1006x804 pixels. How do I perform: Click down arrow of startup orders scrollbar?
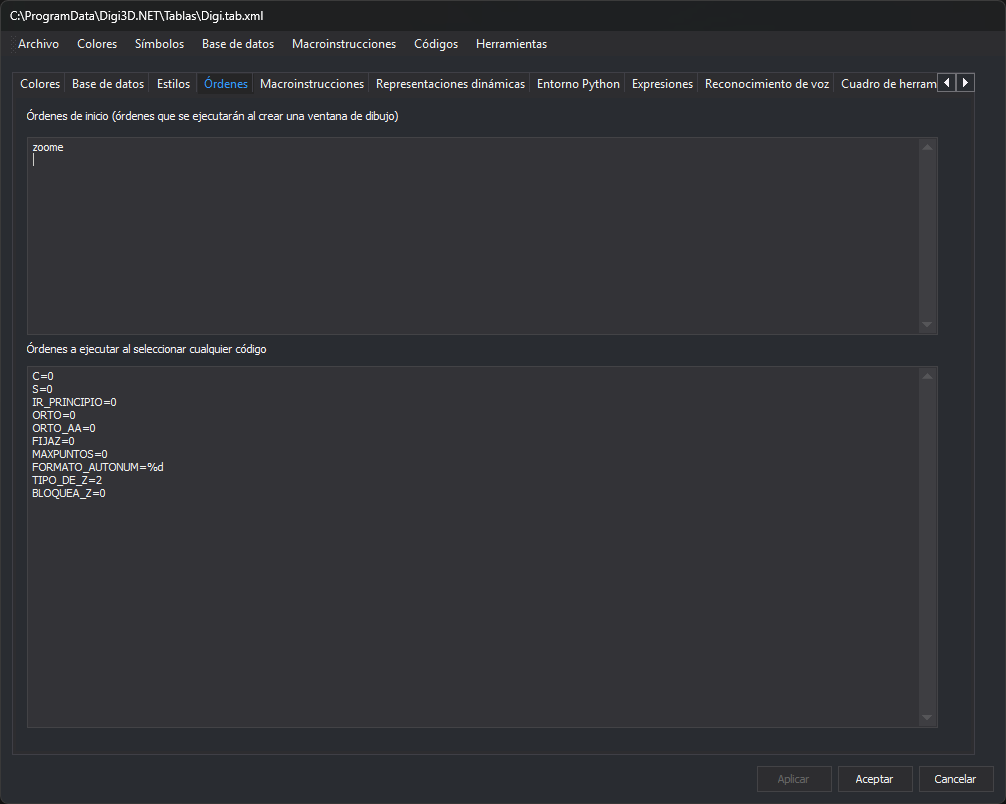(927, 325)
